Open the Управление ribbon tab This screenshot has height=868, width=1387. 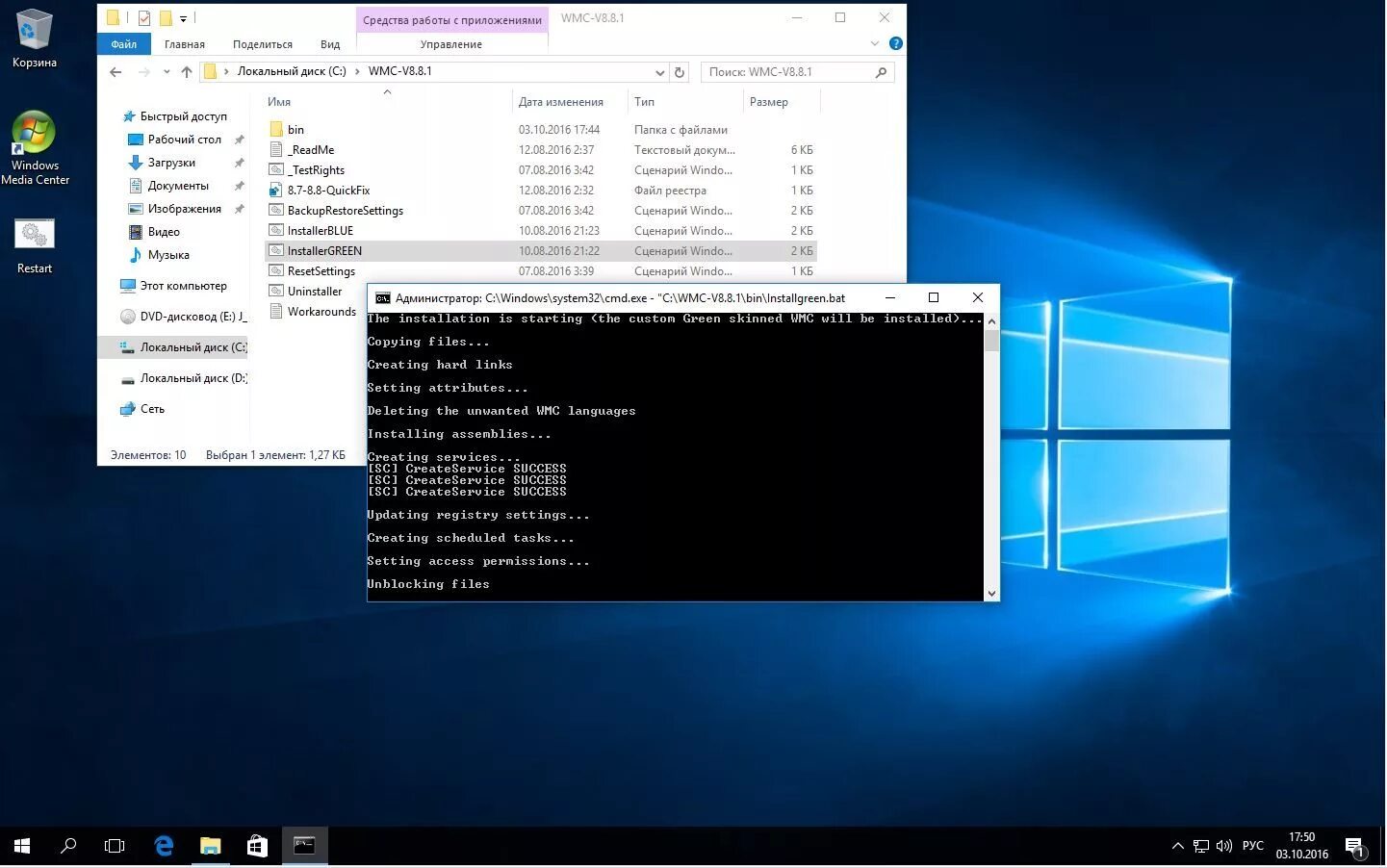click(450, 44)
